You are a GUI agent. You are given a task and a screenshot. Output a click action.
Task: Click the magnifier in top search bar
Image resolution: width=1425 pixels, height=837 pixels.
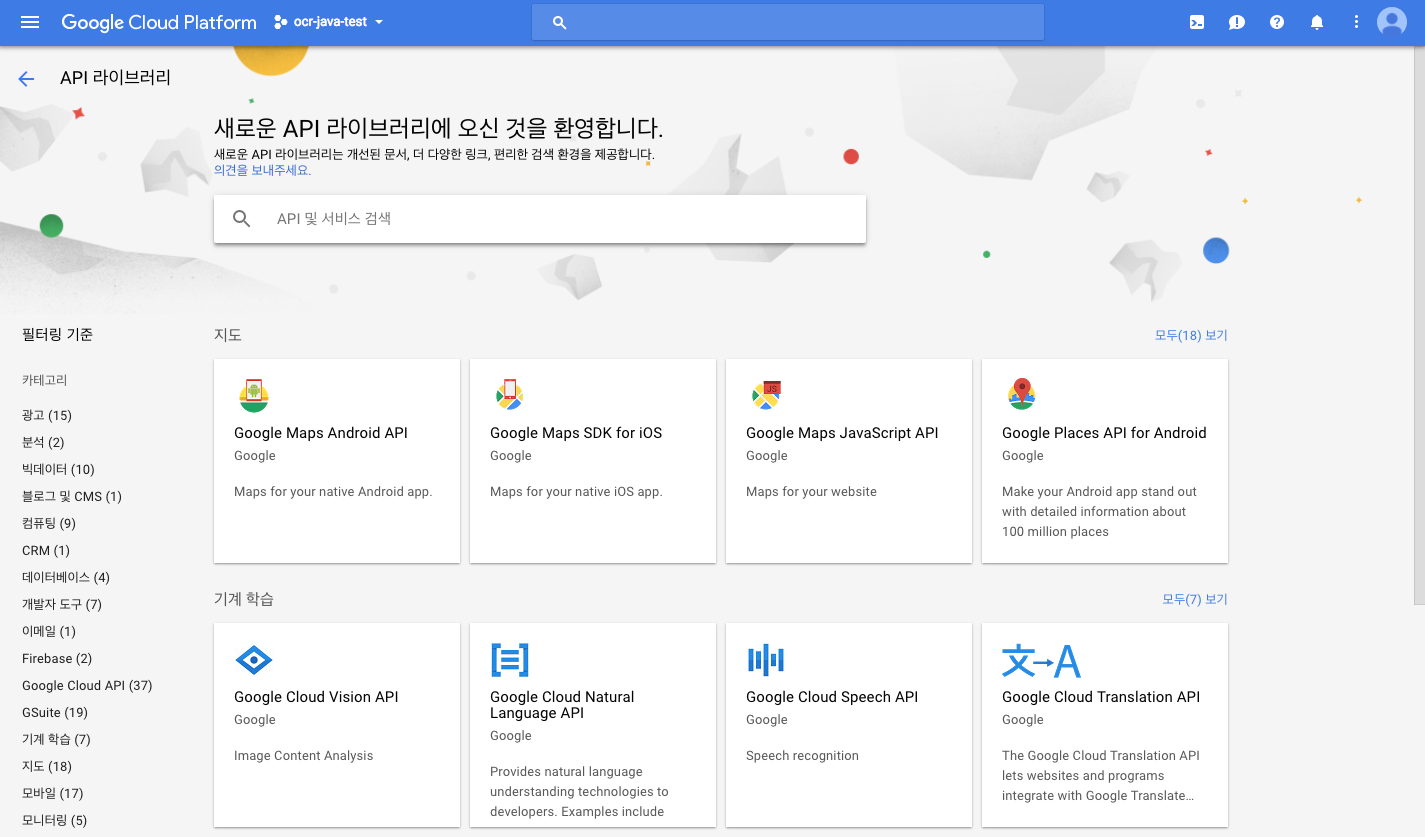[x=560, y=22]
